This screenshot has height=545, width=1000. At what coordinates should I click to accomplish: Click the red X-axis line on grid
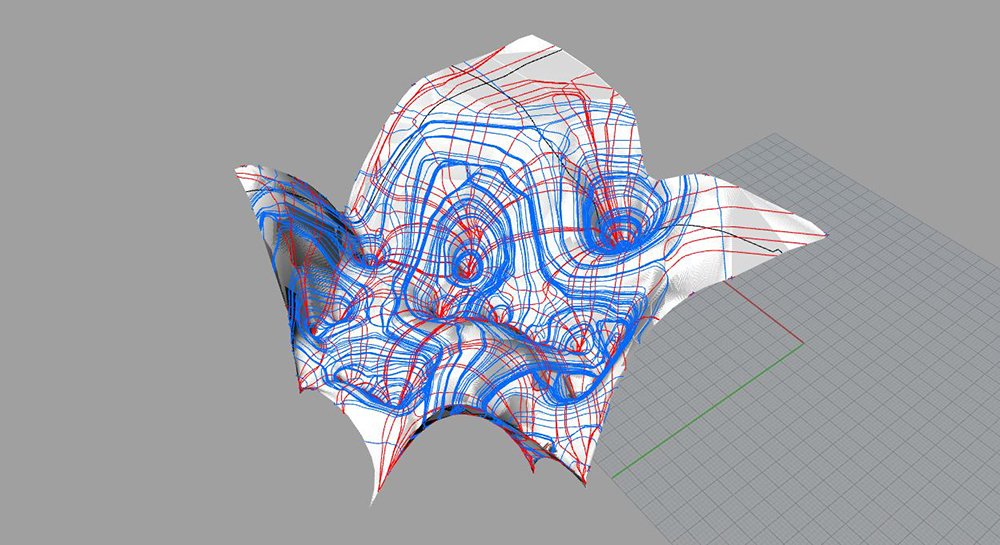point(763,313)
